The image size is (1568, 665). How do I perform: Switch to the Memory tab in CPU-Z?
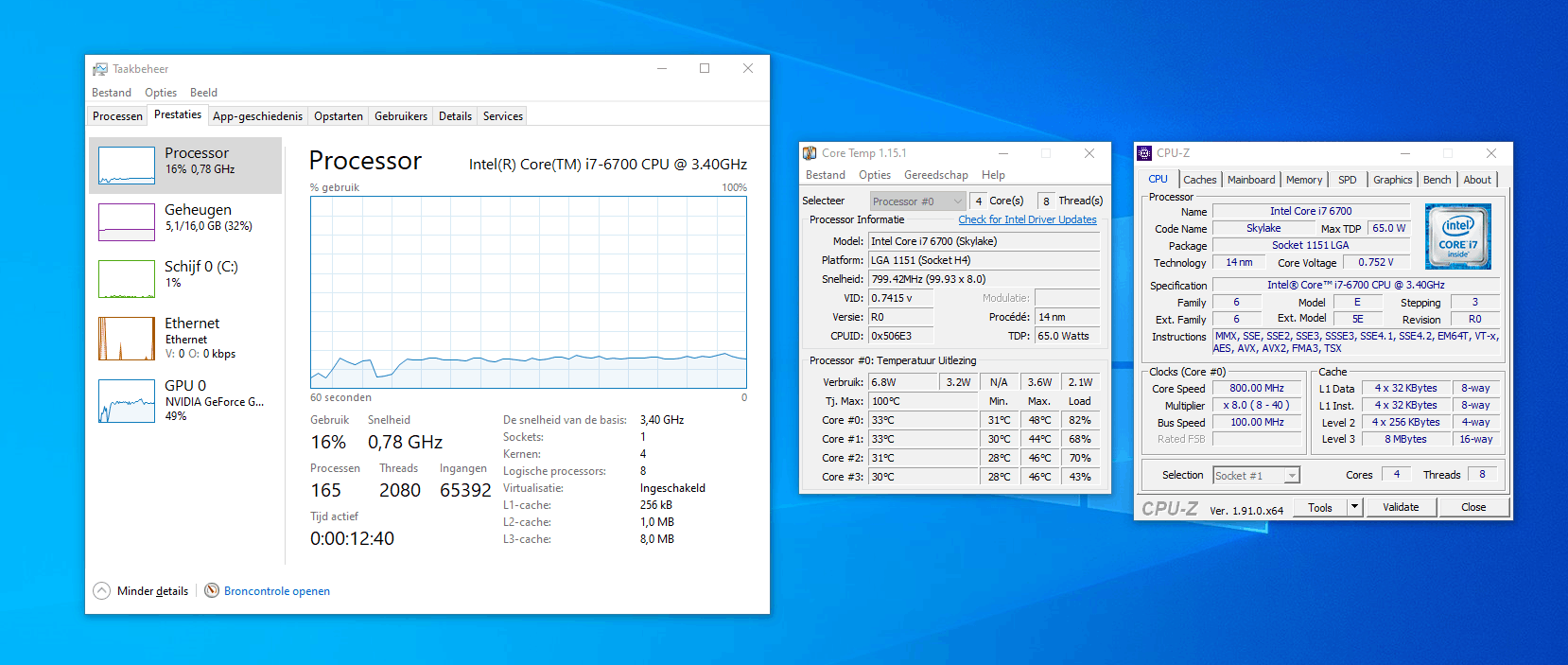[1304, 180]
